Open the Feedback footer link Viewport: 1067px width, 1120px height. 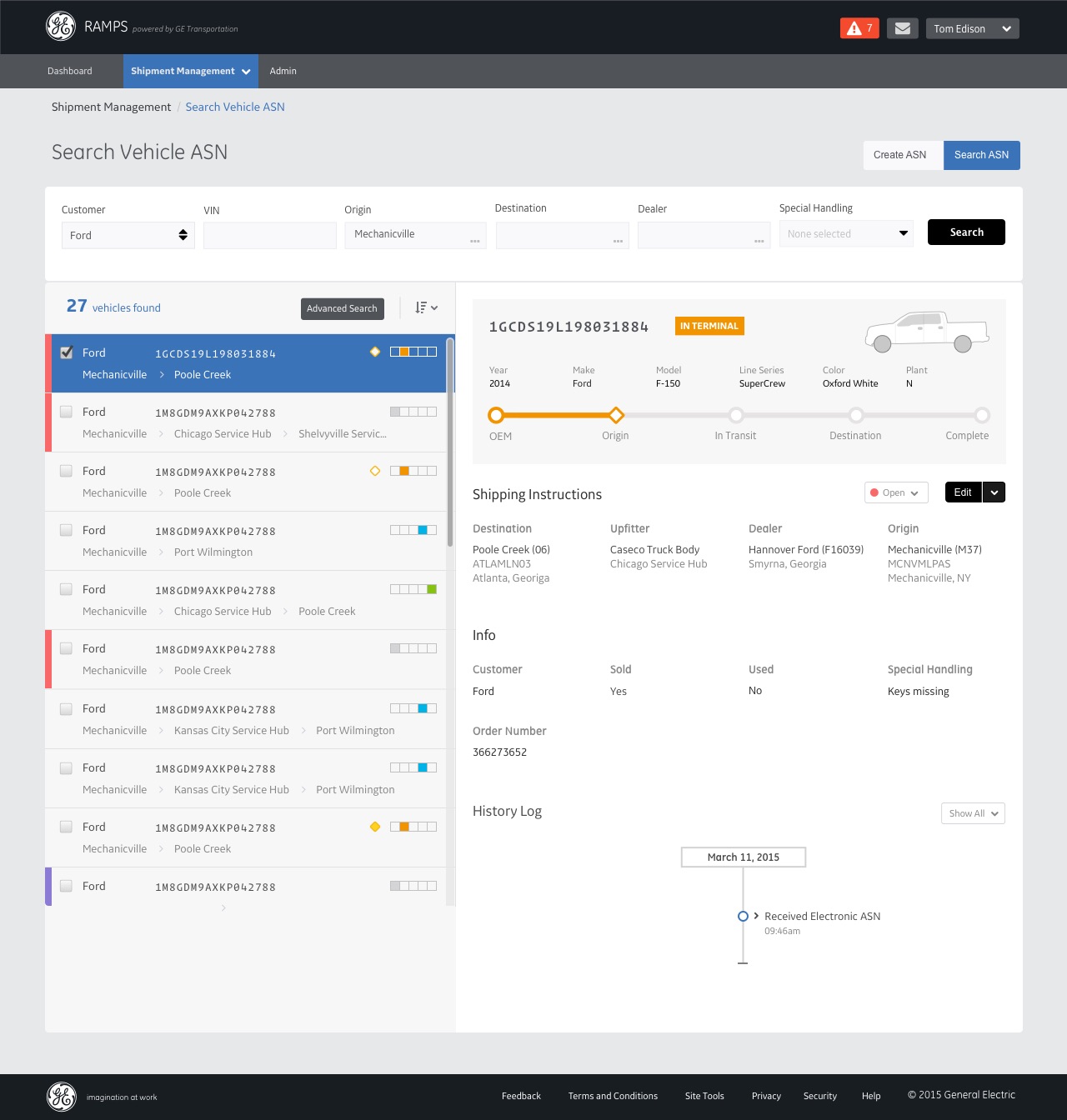521,1096
